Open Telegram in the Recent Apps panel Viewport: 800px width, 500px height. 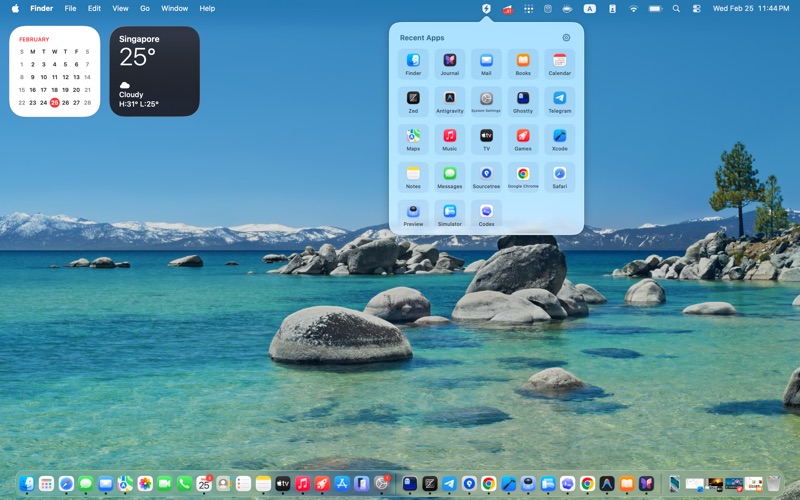click(x=560, y=99)
